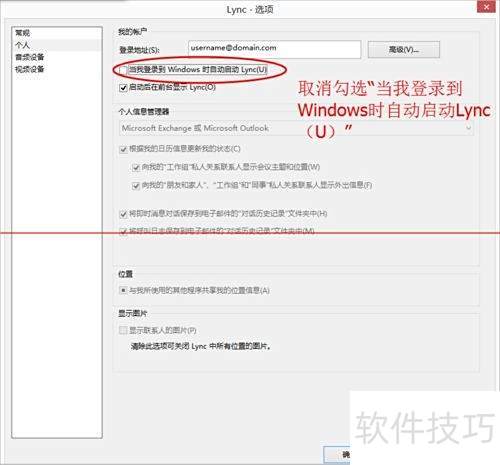Toggle calendar-based status update checkbox (C)

123,149
